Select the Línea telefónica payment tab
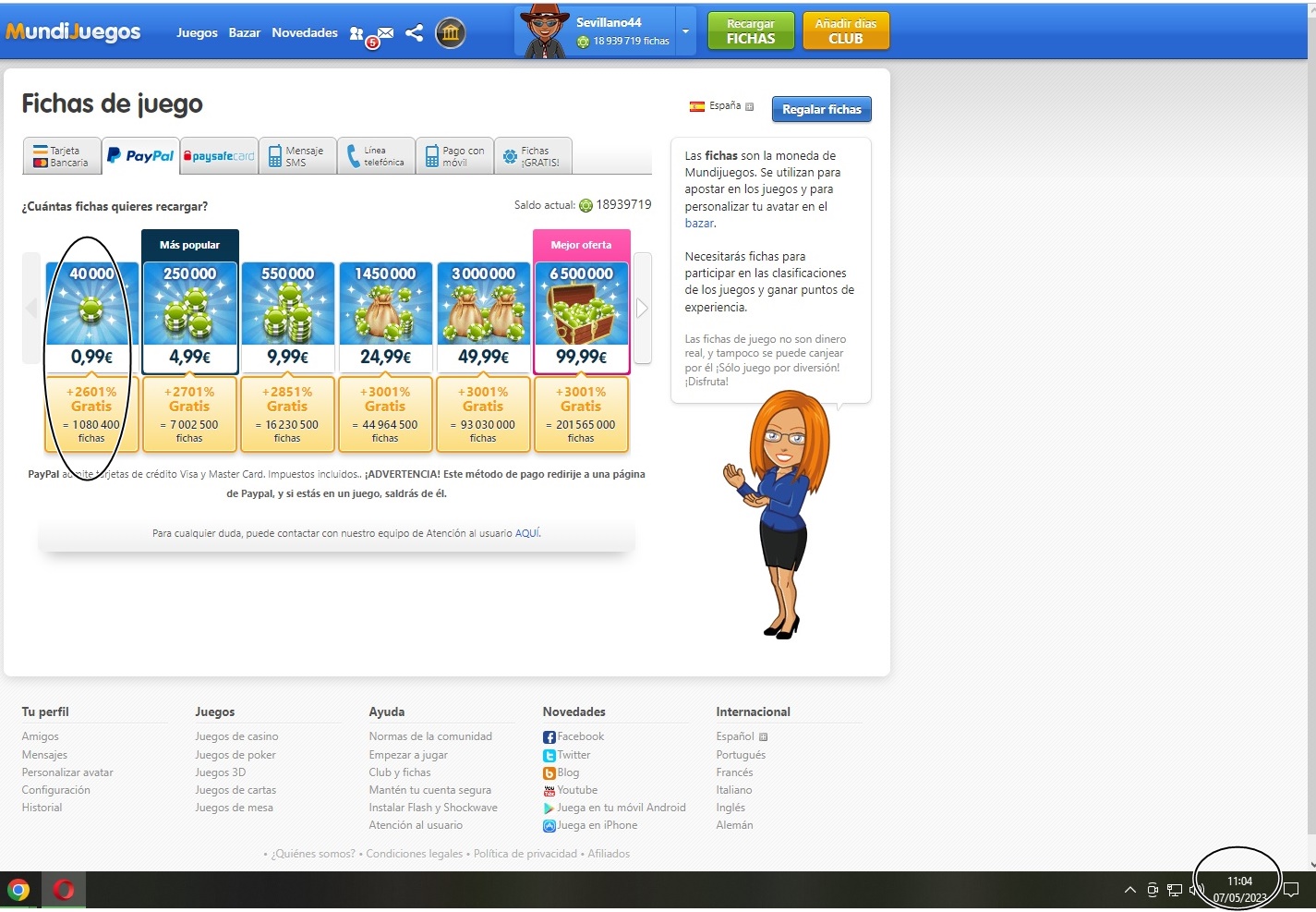The width and height of the screenshot is (1316, 912). pos(376,156)
